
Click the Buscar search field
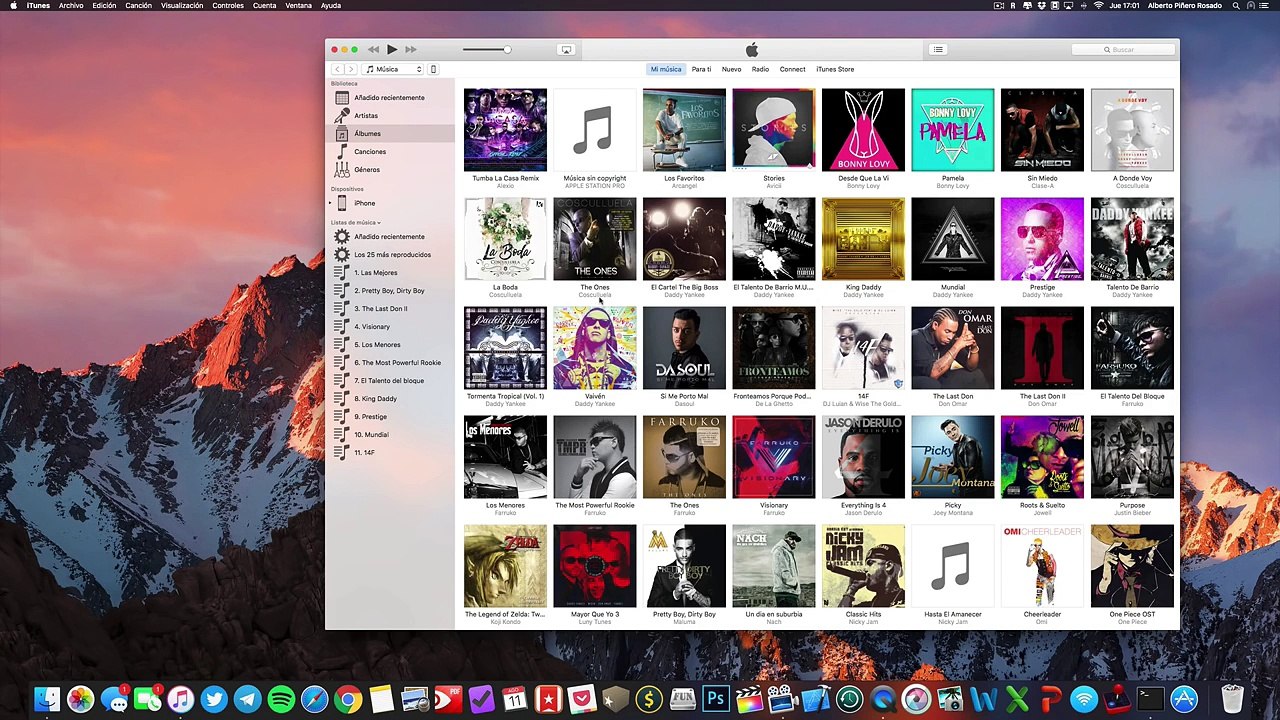(x=1122, y=49)
